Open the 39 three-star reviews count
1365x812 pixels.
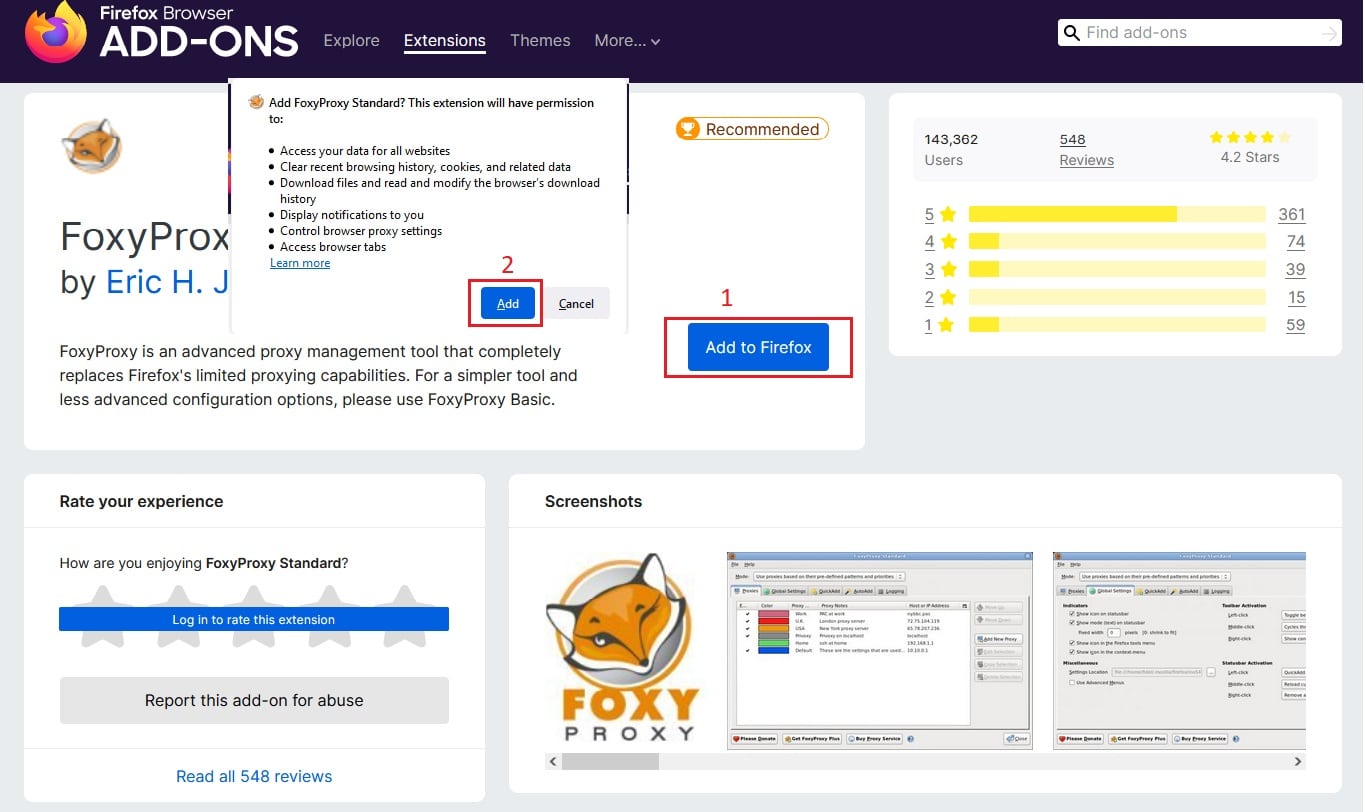coord(1295,269)
